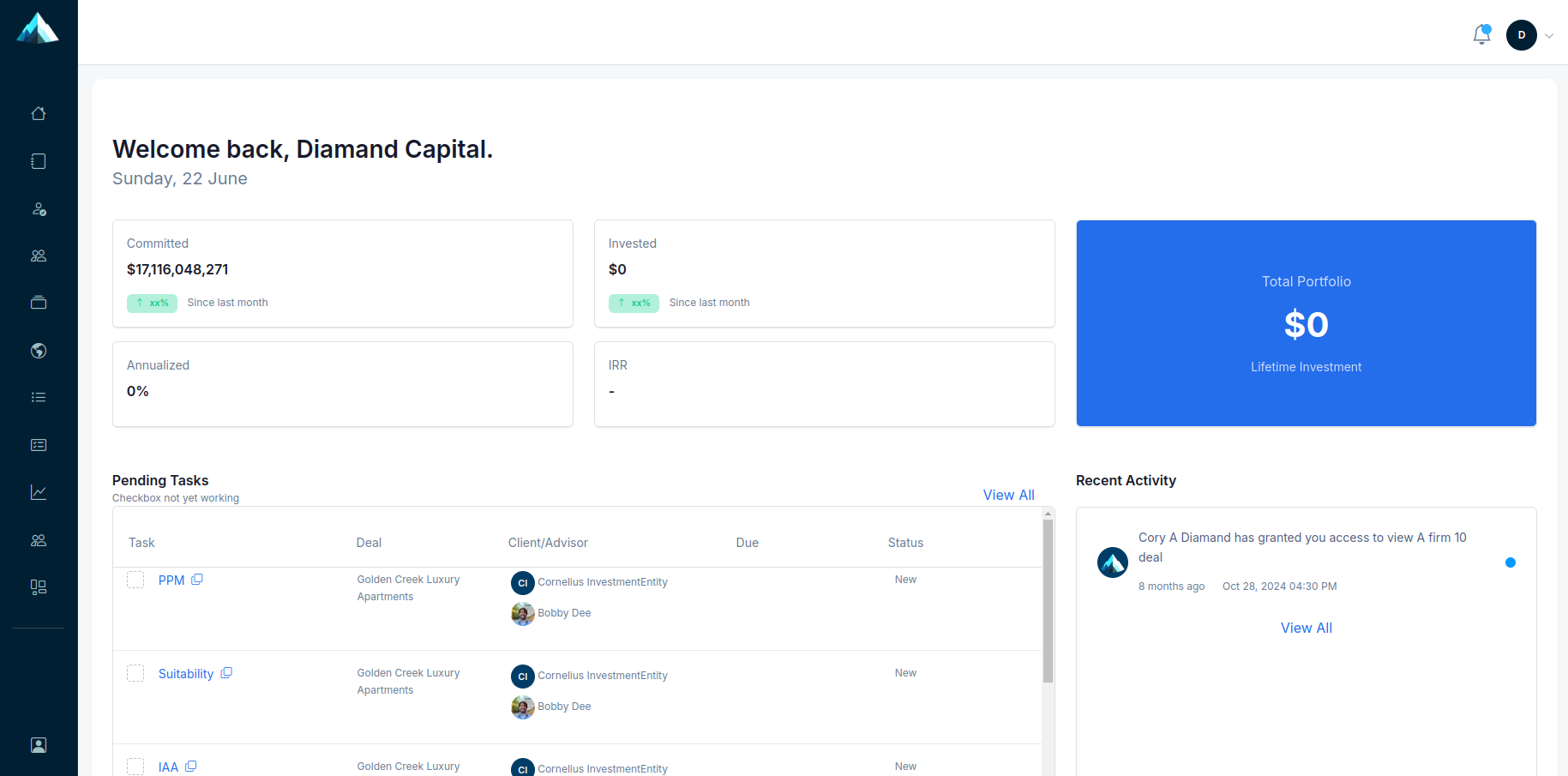The image size is (1568, 776).
Task: Click the D user avatar
Action: point(1522,35)
